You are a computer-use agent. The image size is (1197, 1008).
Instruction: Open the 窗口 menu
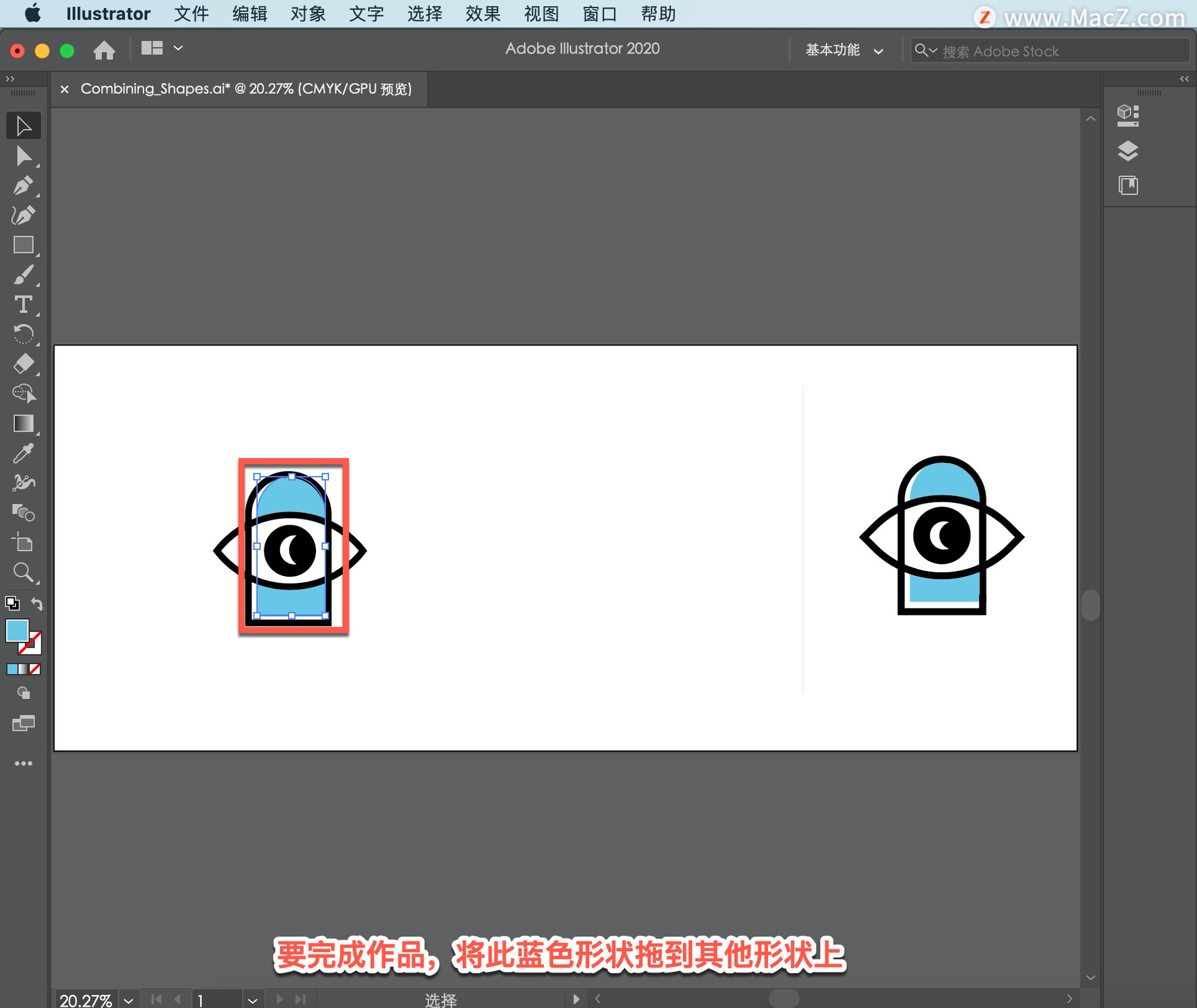click(599, 14)
